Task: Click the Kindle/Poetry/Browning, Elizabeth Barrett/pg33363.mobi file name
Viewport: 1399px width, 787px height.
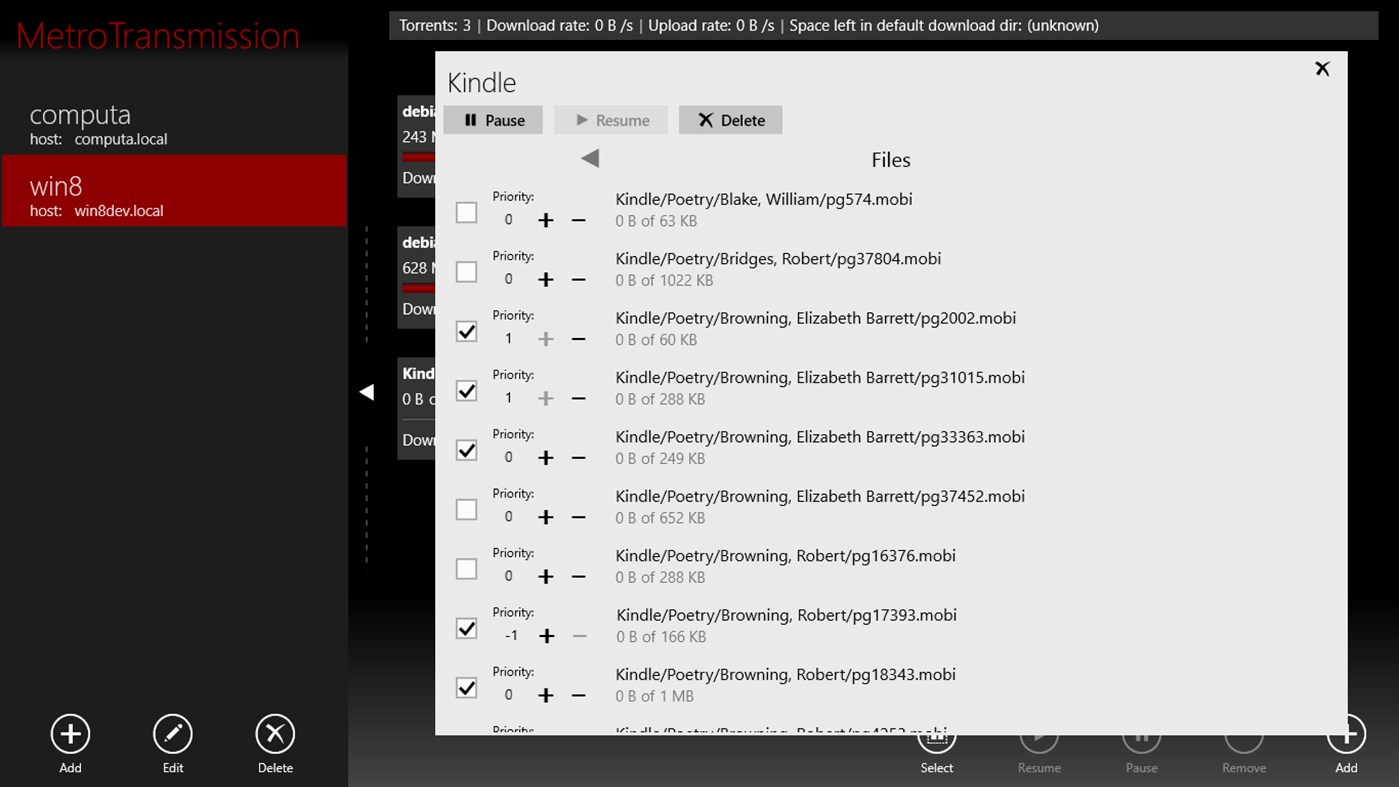Action: click(x=819, y=437)
